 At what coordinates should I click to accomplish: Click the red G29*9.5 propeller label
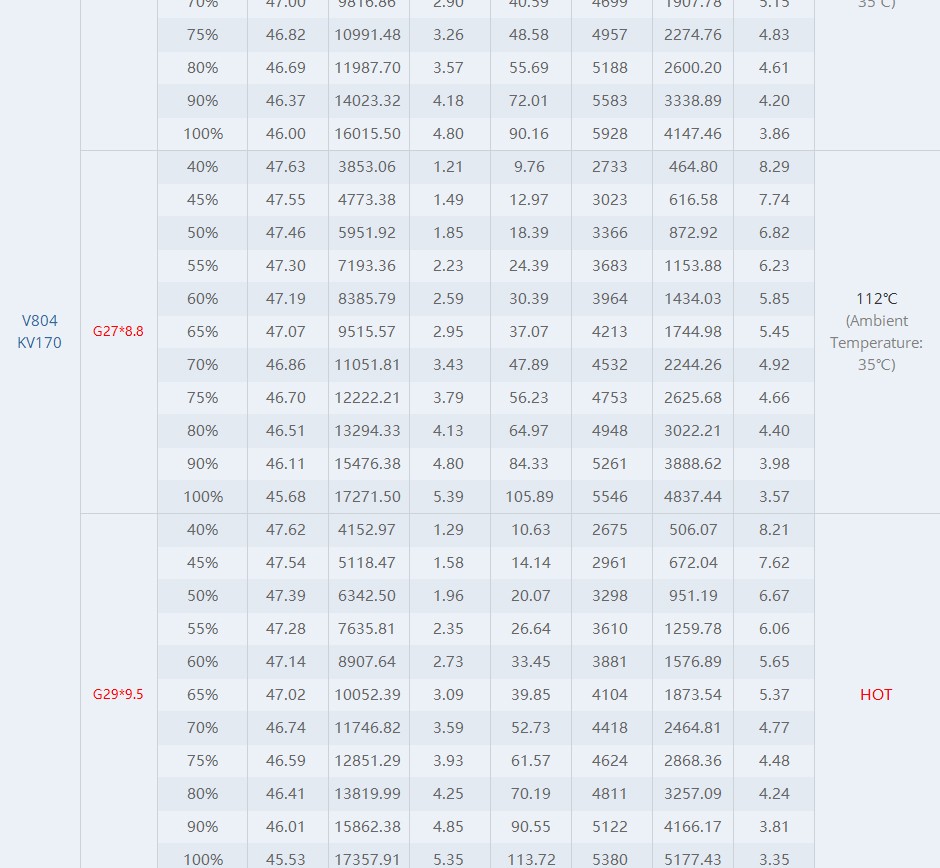point(118,694)
